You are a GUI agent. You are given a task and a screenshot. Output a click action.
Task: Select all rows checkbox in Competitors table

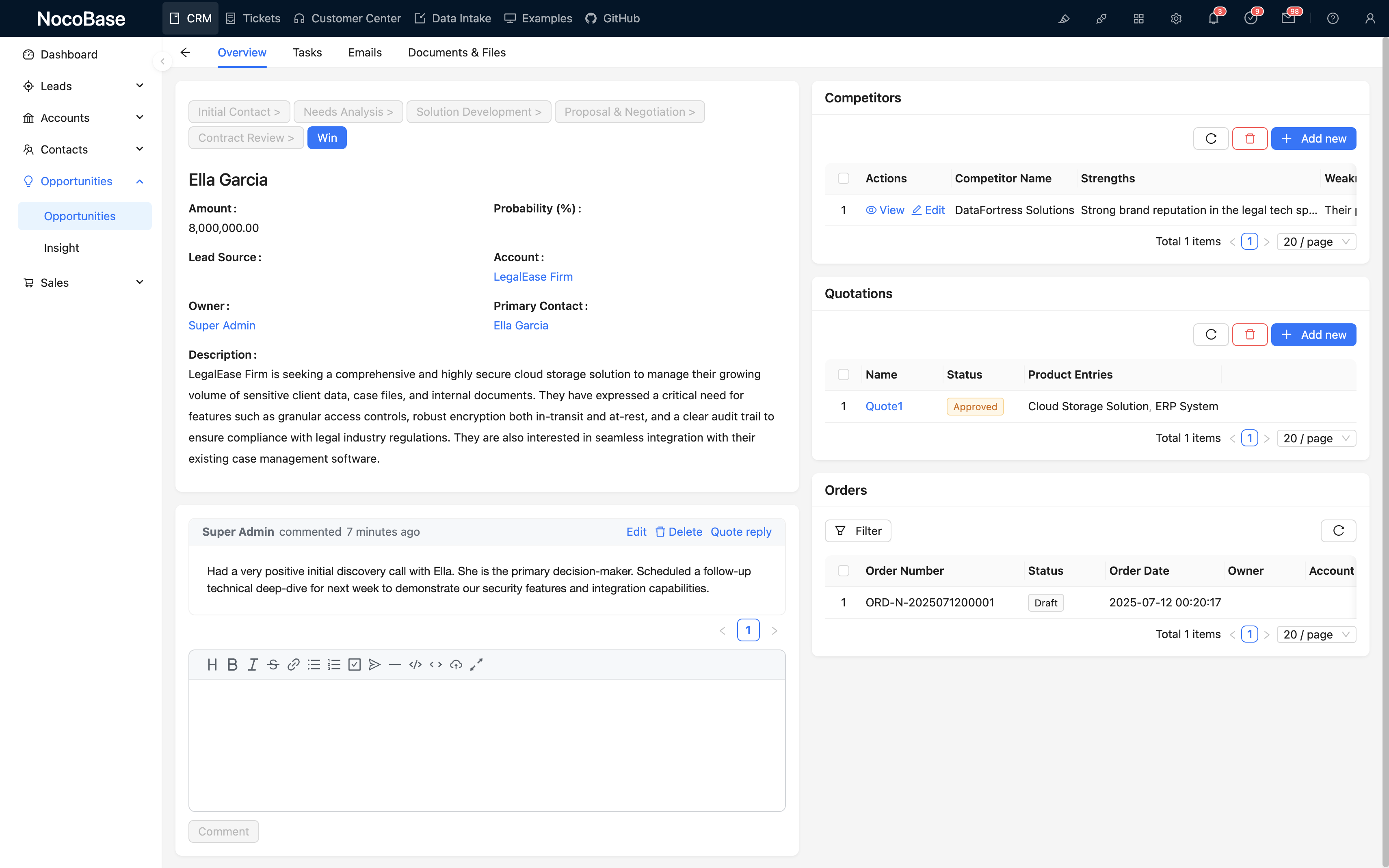coord(843,179)
